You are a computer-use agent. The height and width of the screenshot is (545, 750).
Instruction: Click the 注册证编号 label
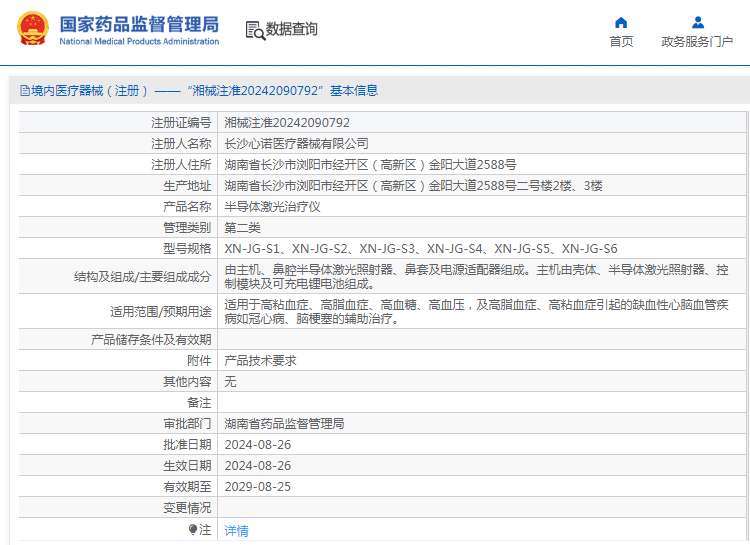point(181,123)
